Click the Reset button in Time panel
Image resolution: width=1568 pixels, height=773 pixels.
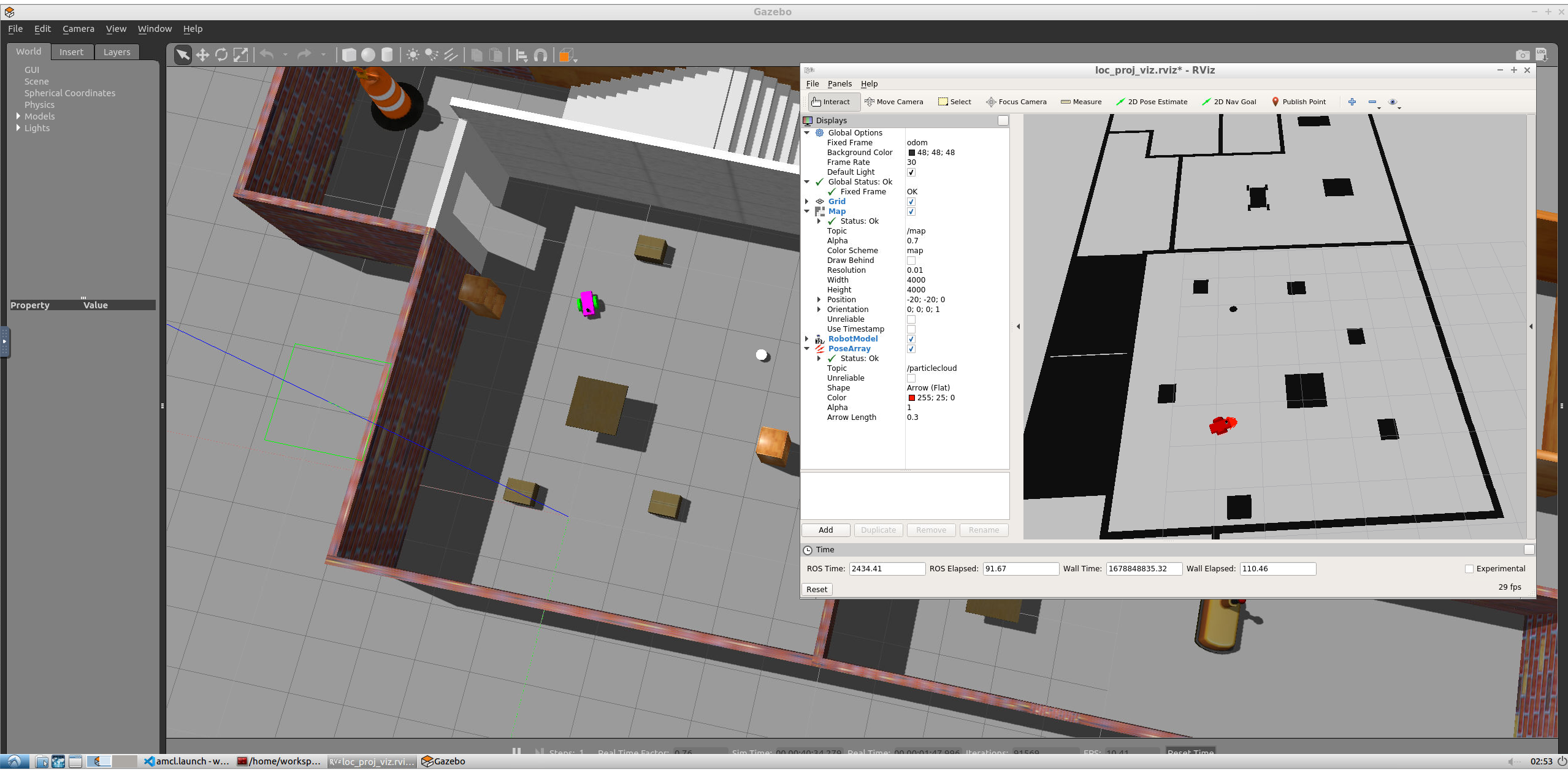coord(817,590)
